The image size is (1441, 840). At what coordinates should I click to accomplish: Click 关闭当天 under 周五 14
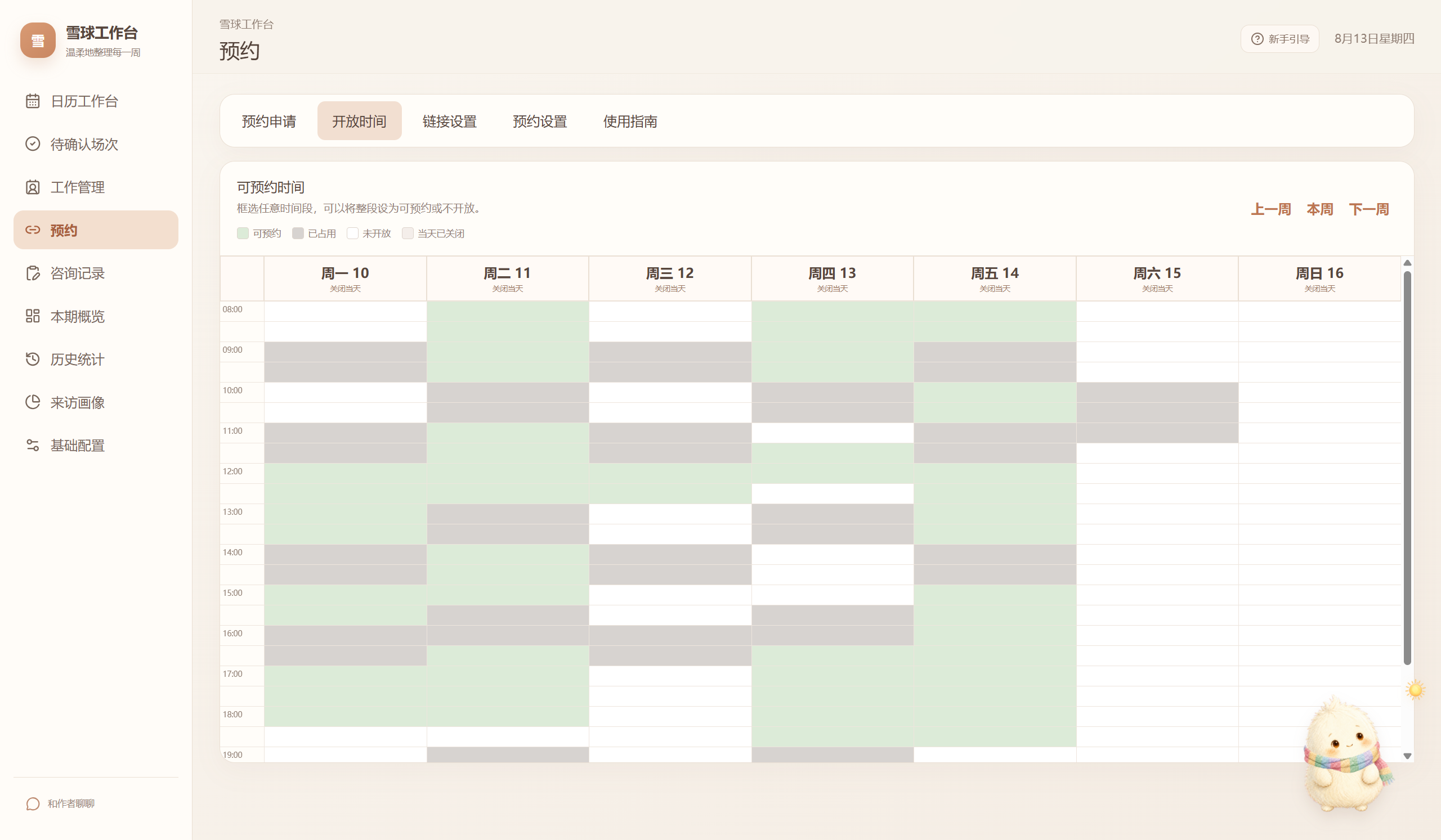[x=995, y=289]
